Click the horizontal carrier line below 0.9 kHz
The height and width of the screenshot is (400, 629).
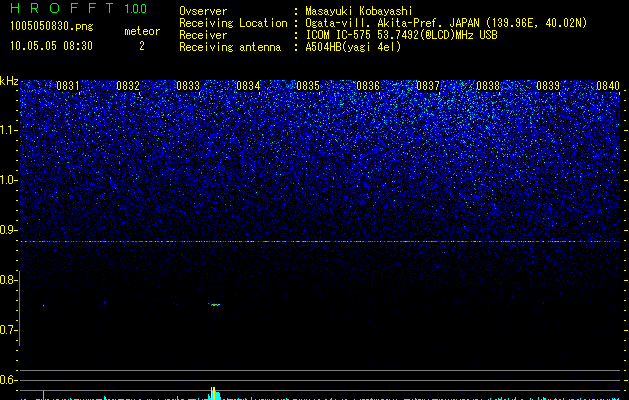coord(320,242)
